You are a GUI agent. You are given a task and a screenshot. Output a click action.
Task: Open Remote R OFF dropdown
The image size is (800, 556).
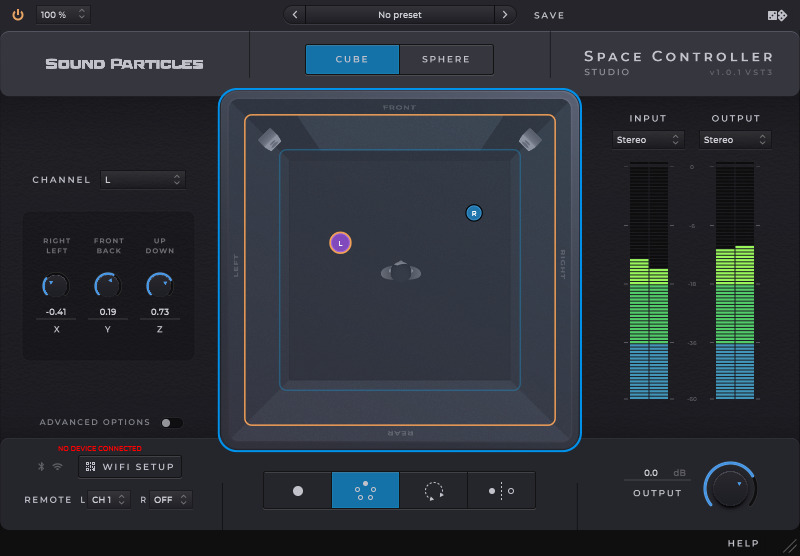(171, 499)
